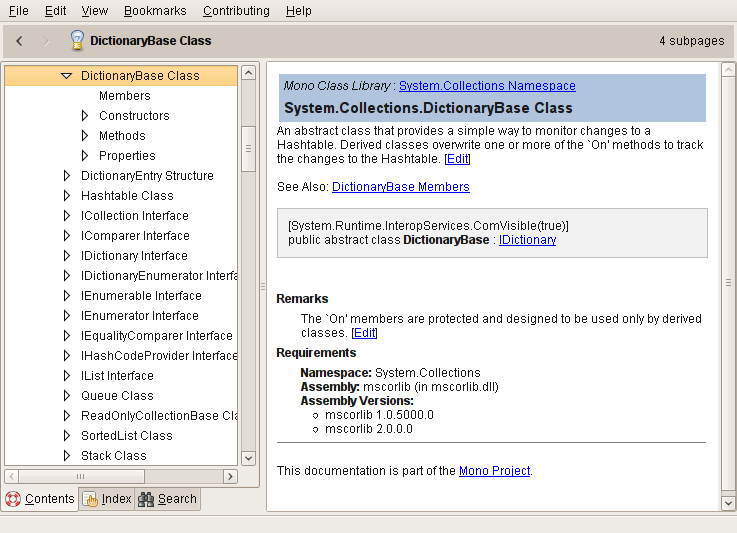Screen dimensions: 737x533
Task: Click the forward navigation arrow
Action: (x=46, y=41)
